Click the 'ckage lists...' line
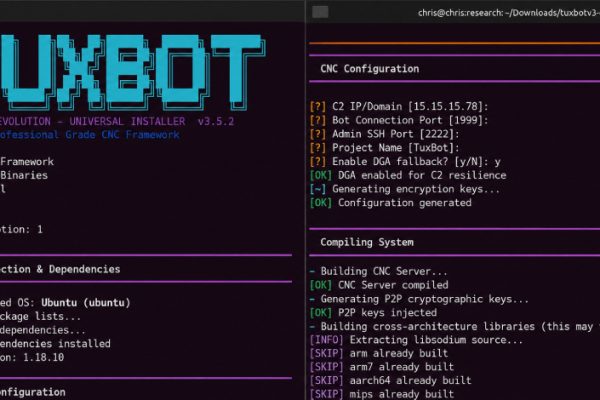Image resolution: width=600 pixels, height=400 pixels. (x=41, y=317)
